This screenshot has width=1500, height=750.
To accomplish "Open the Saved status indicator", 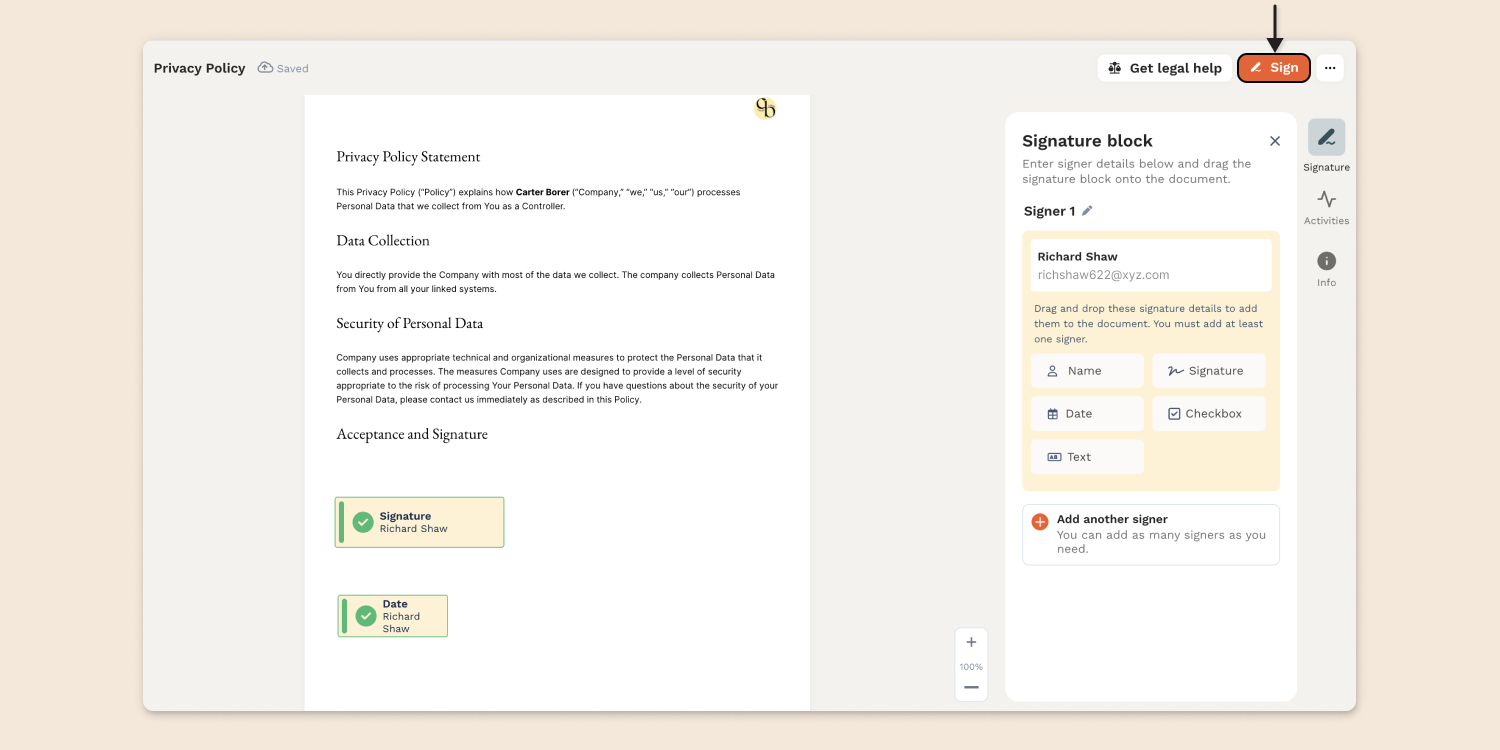I will pyautogui.click(x=283, y=67).
